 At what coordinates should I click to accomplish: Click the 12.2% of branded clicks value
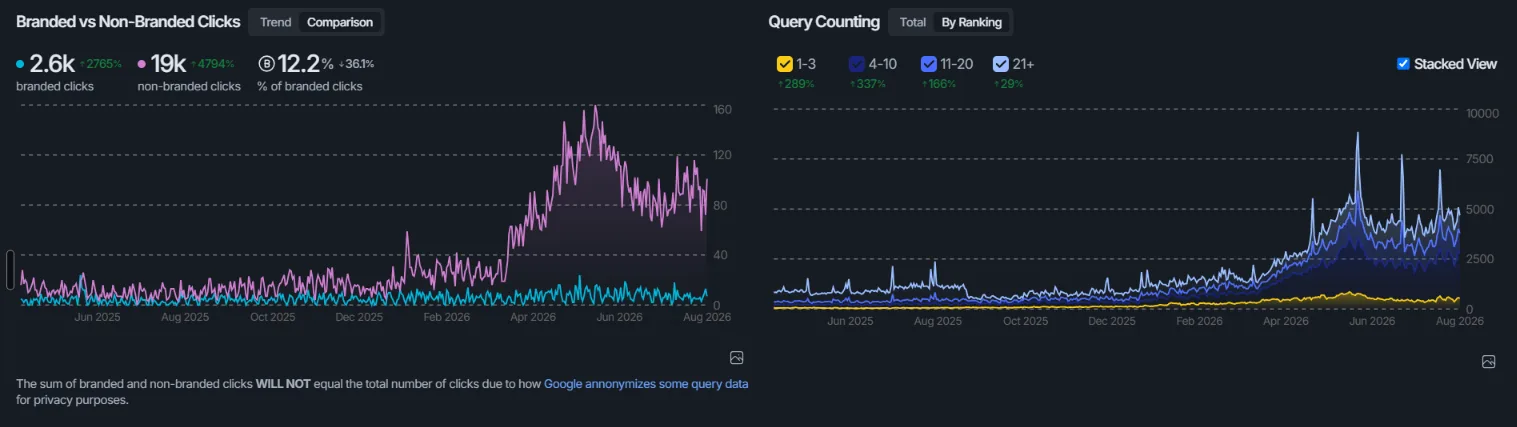click(305, 64)
